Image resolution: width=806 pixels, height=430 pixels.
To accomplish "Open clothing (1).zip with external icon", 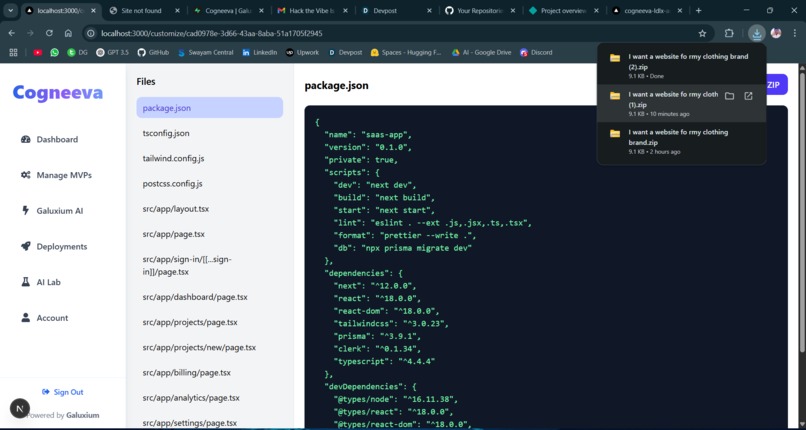I will (748, 96).
